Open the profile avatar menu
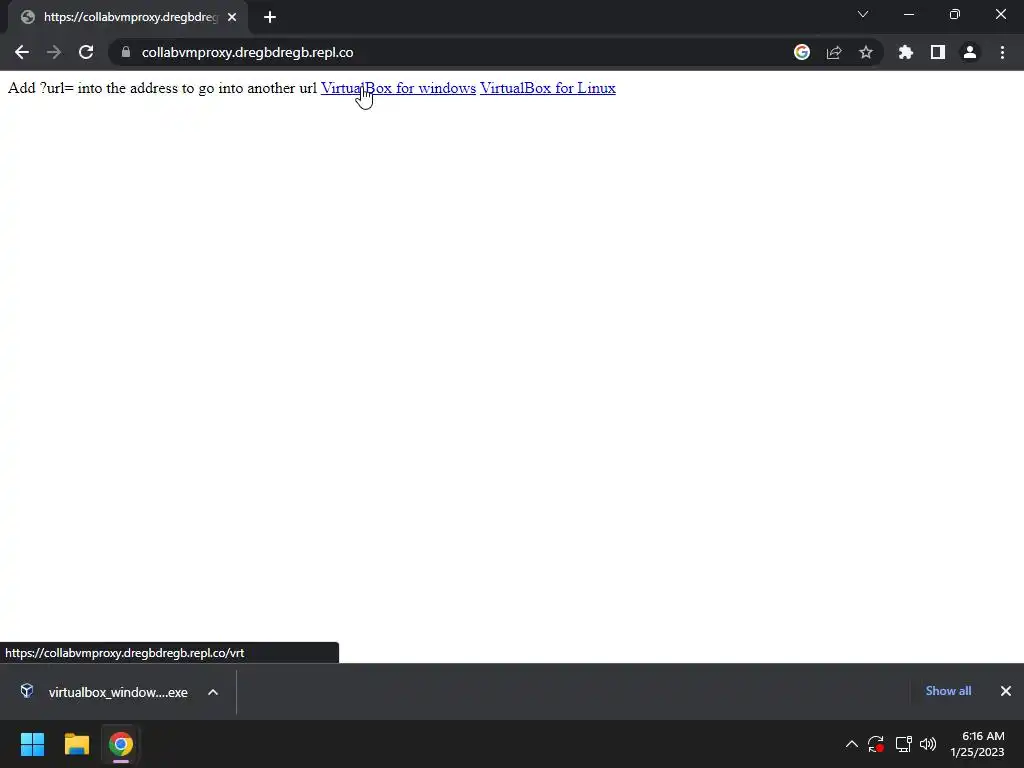This screenshot has width=1024, height=768. click(970, 52)
